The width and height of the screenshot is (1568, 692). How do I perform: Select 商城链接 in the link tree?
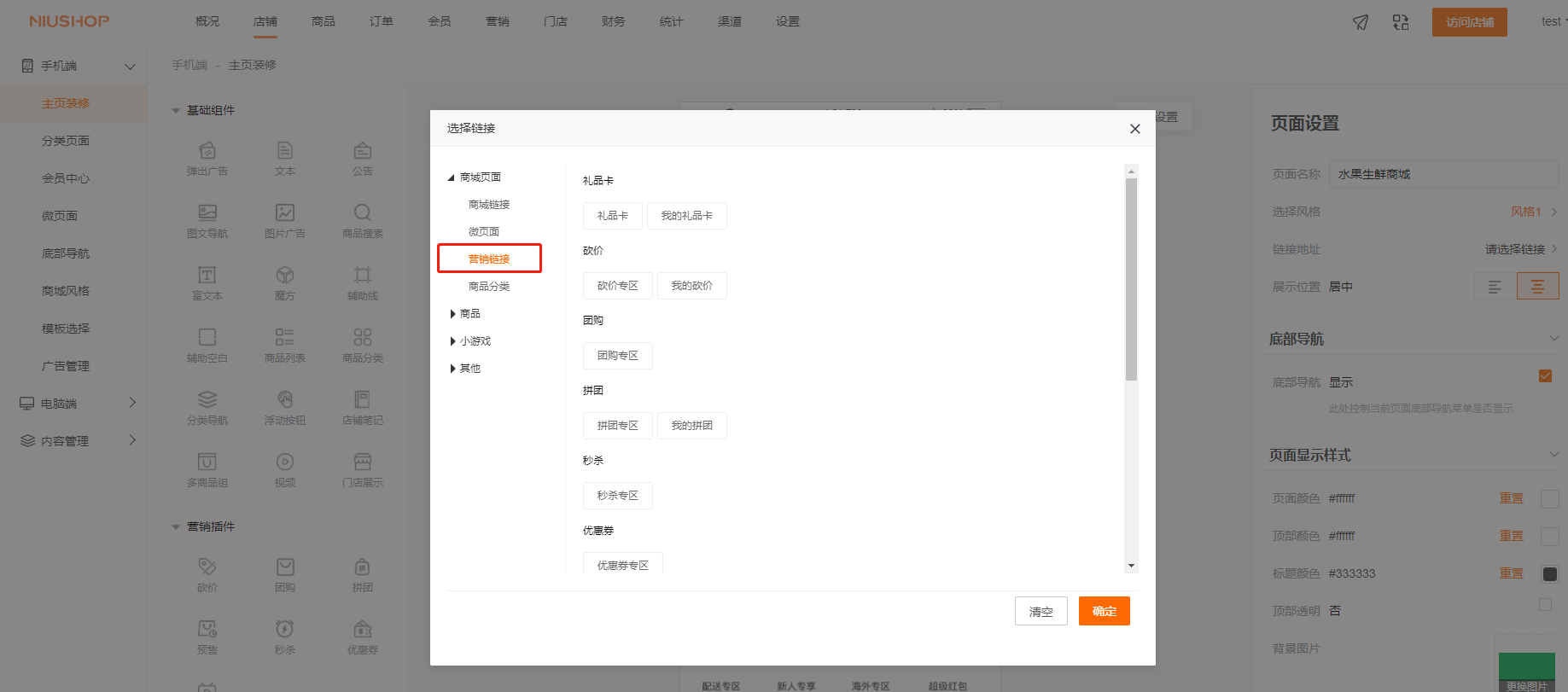point(489,205)
